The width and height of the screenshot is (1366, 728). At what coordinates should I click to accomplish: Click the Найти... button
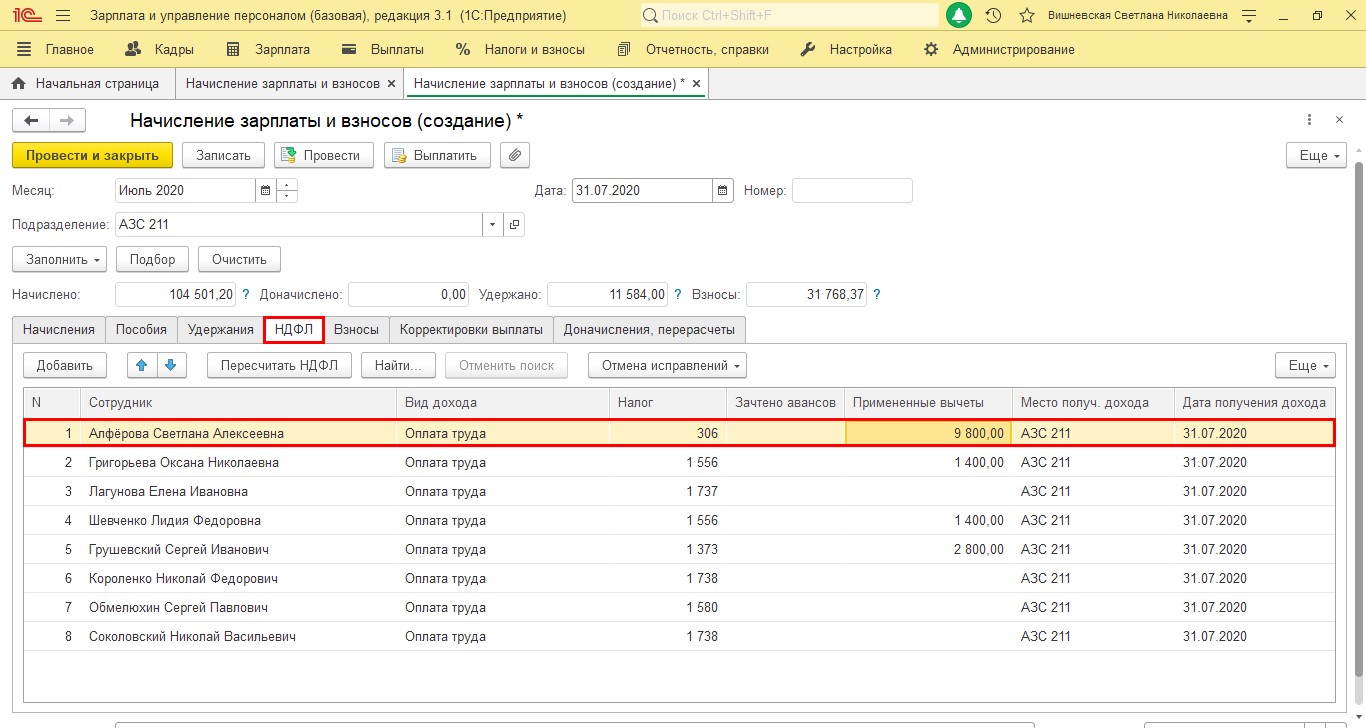click(x=398, y=365)
